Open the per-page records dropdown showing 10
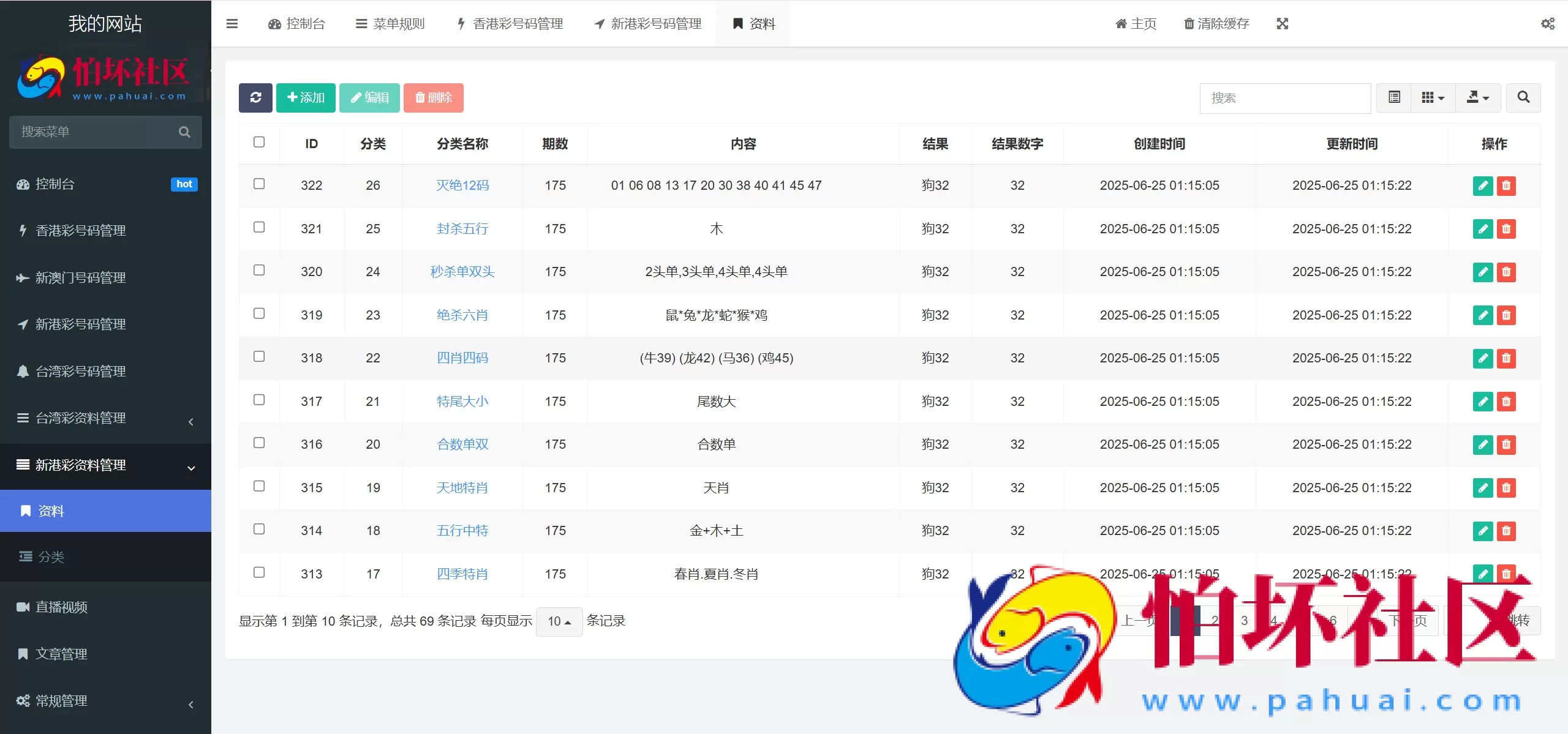 558,621
